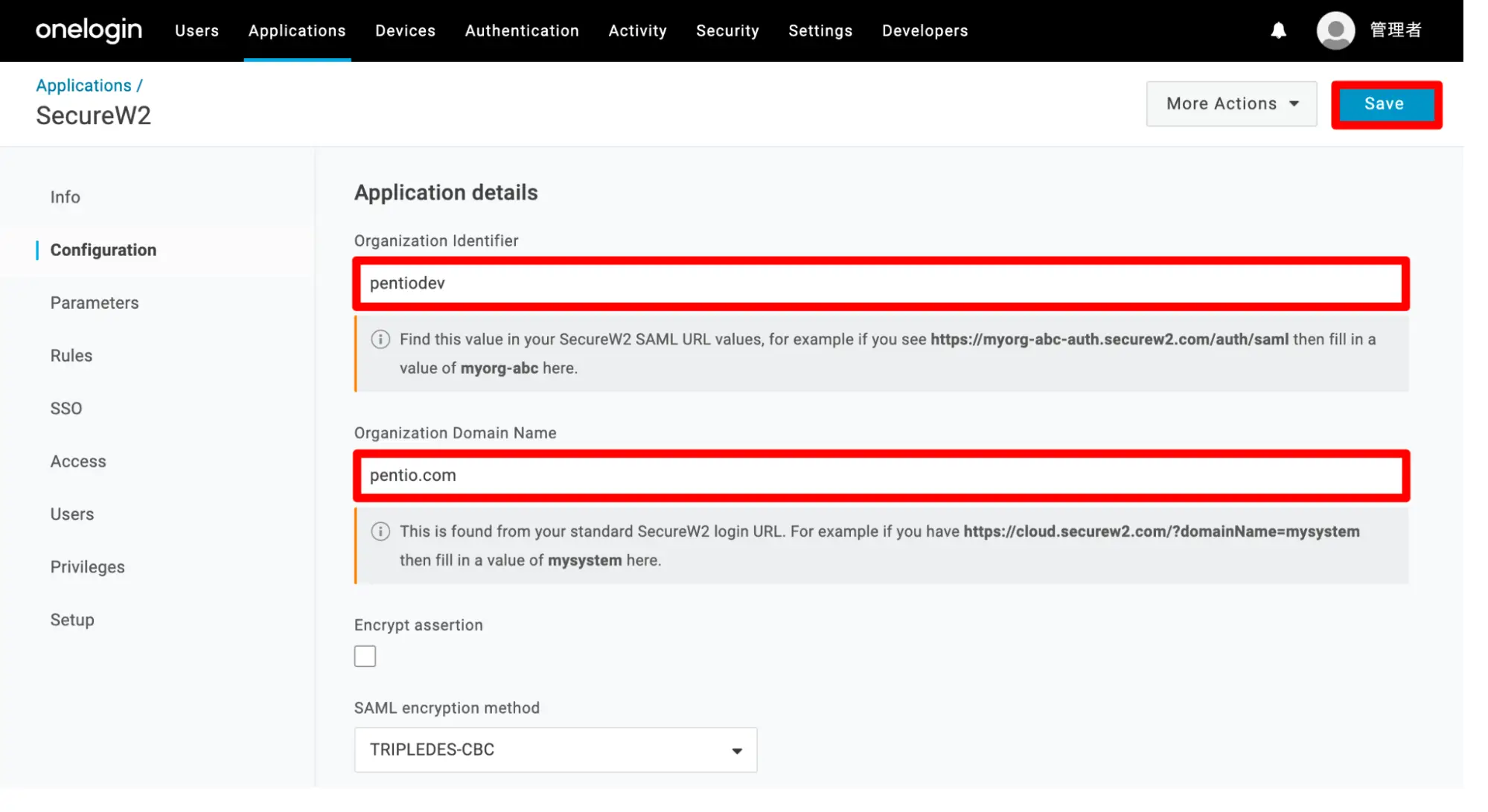Image resolution: width=1488 pixels, height=812 pixels.
Task: Open the Setup sidebar tab
Action: pos(72,620)
